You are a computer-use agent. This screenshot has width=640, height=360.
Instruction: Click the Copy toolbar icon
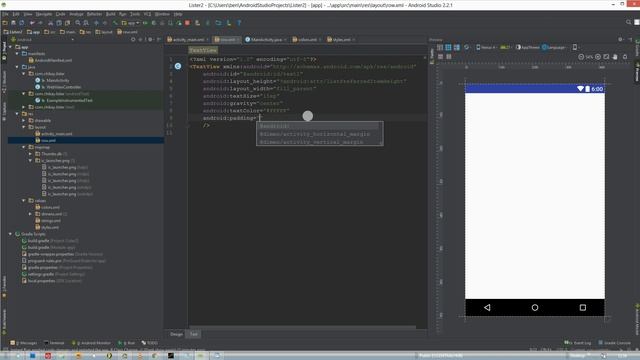pyautogui.click(x=59, y=23)
